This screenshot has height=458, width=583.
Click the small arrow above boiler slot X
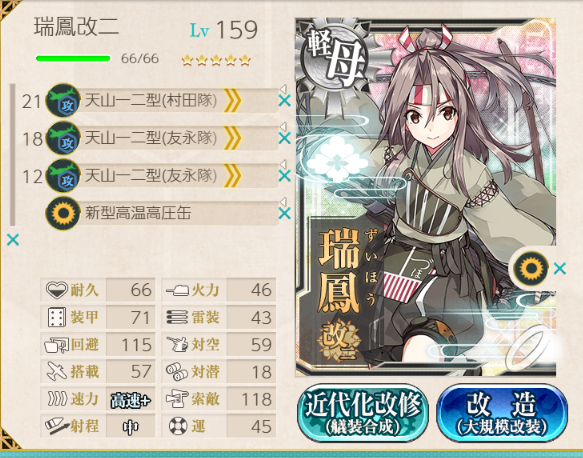[x=283, y=202]
